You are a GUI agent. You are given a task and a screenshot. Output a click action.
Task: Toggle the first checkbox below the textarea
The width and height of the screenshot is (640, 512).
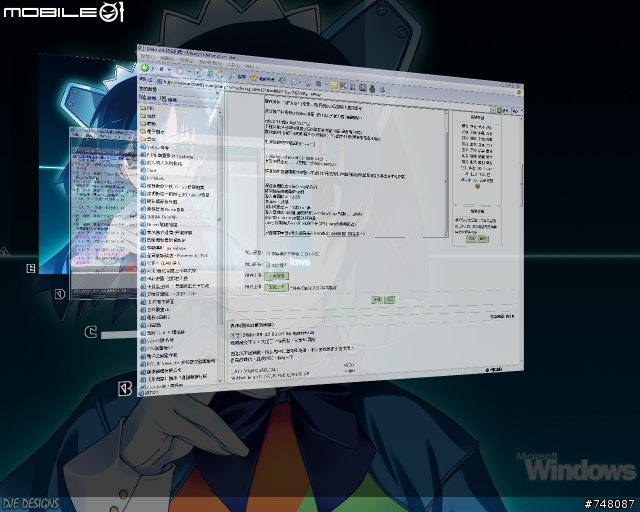point(268,254)
